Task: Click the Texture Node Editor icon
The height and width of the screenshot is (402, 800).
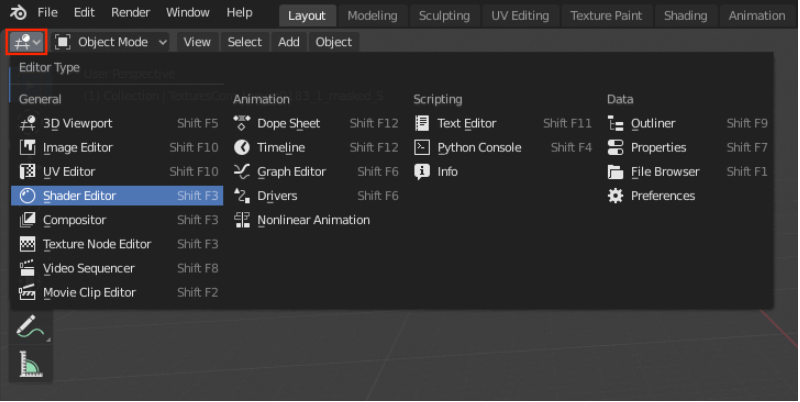Action: (x=28, y=244)
